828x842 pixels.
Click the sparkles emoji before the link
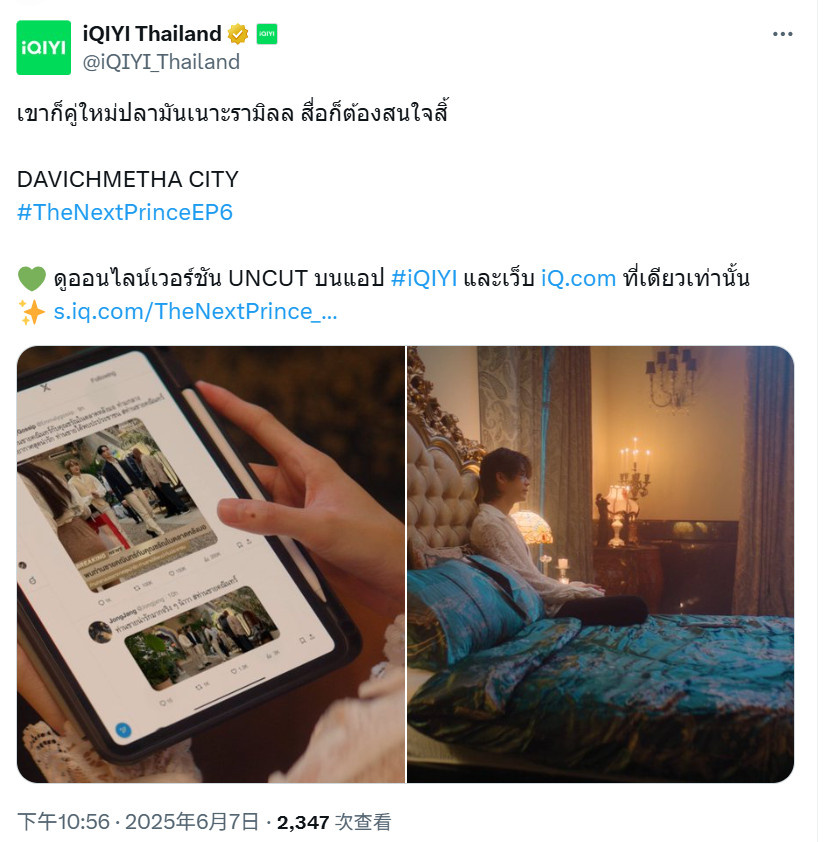32,312
